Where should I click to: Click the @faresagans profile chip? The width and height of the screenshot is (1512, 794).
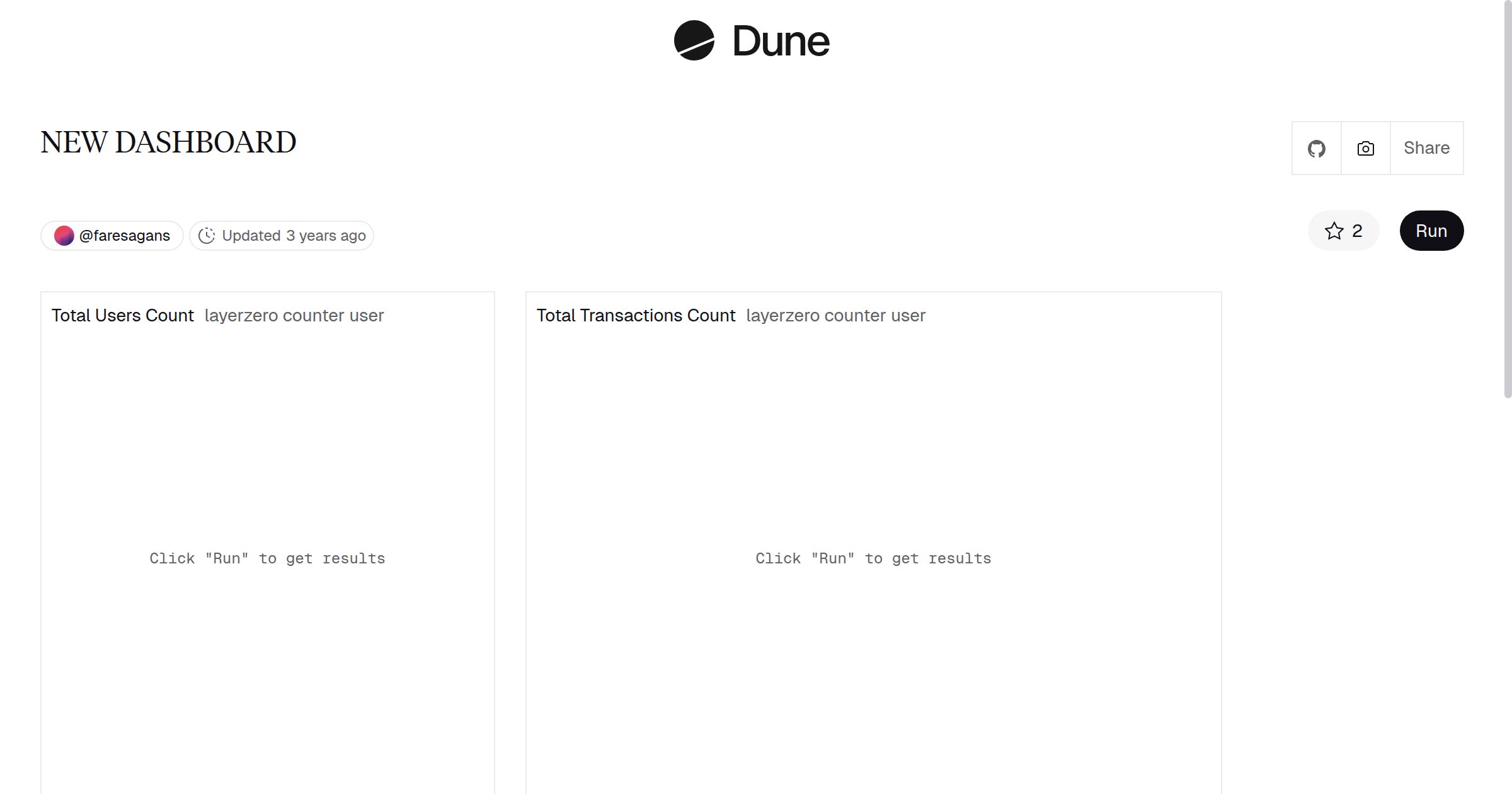pos(112,235)
